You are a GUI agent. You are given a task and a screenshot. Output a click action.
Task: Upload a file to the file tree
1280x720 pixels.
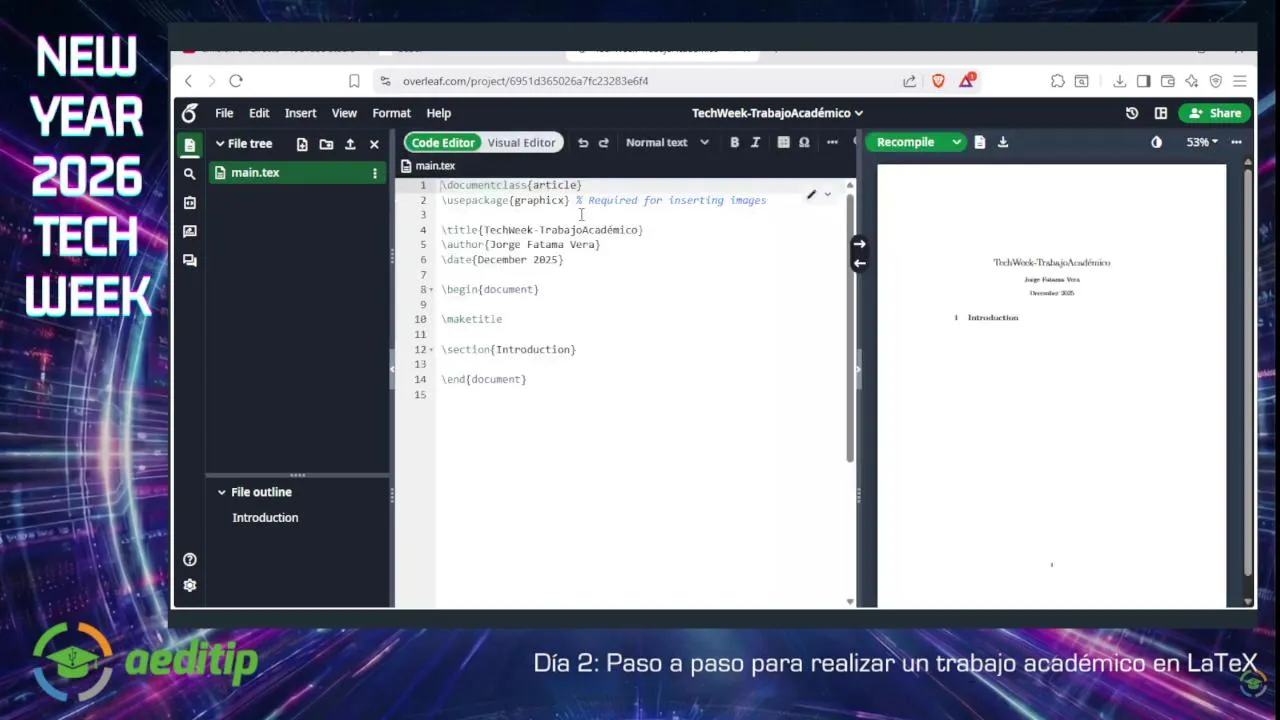(x=350, y=144)
